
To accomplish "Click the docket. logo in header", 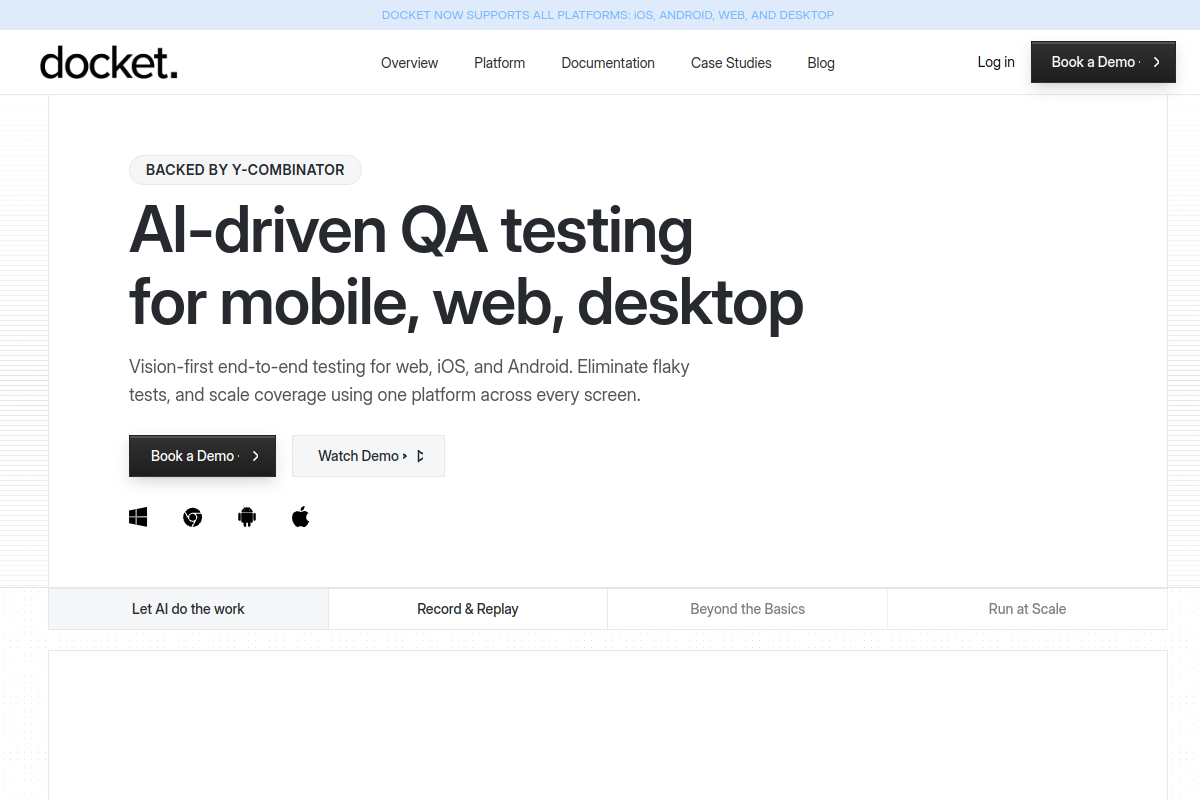I will pos(109,63).
